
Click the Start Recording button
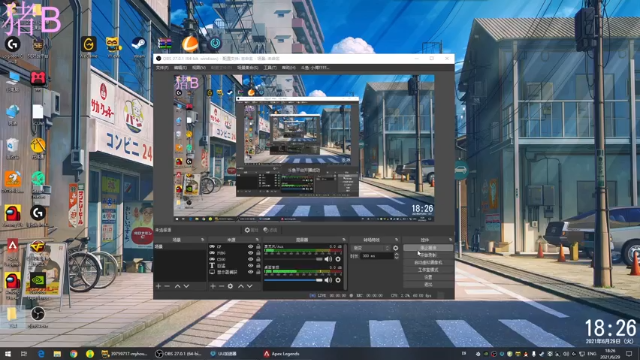428,255
